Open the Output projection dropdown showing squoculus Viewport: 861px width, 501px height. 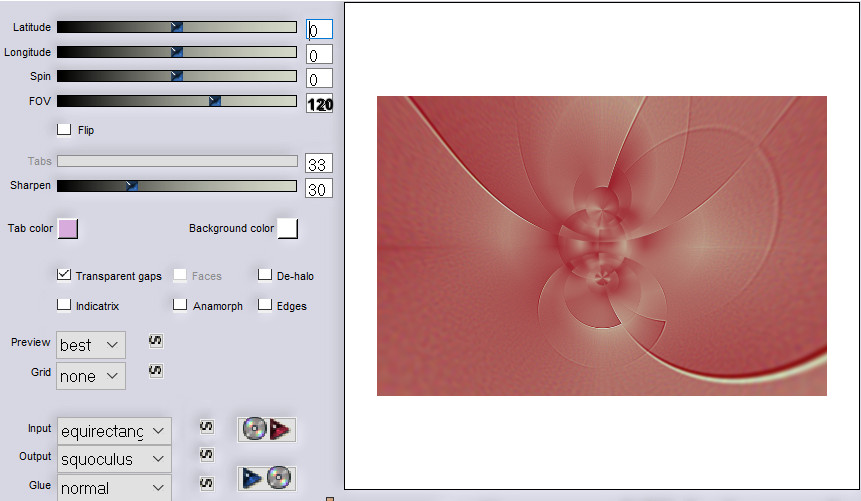tap(114, 459)
